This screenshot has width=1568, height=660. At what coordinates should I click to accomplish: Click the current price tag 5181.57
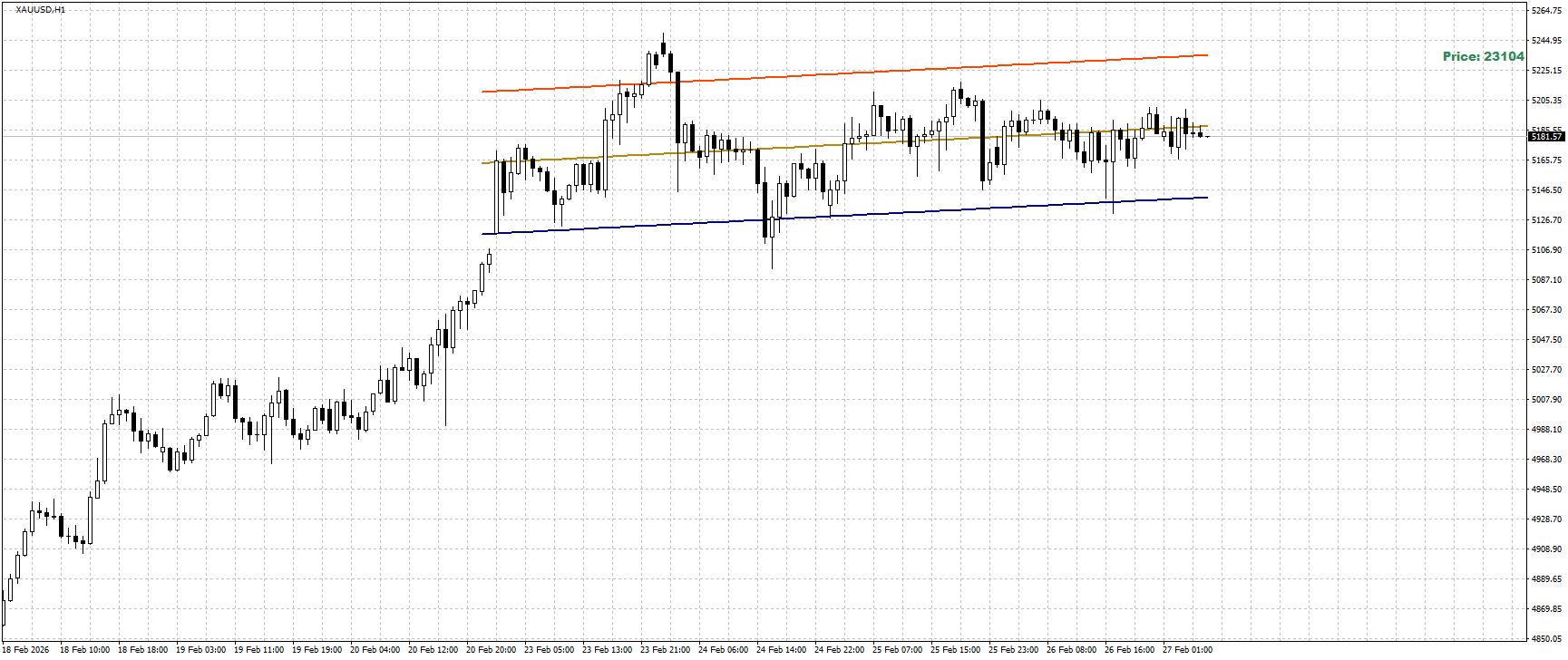(x=1546, y=136)
